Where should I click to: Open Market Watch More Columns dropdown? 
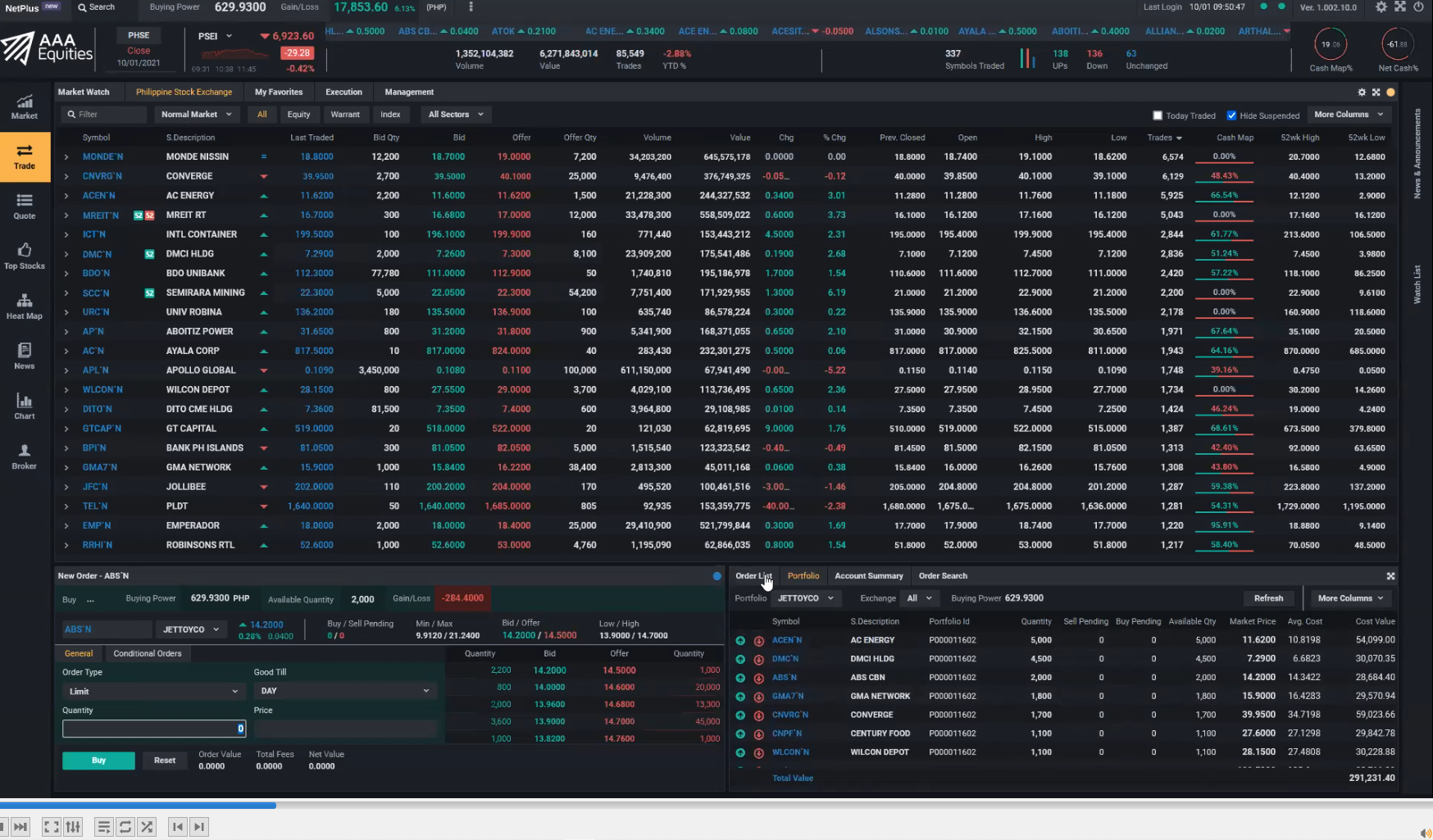click(x=1349, y=115)
